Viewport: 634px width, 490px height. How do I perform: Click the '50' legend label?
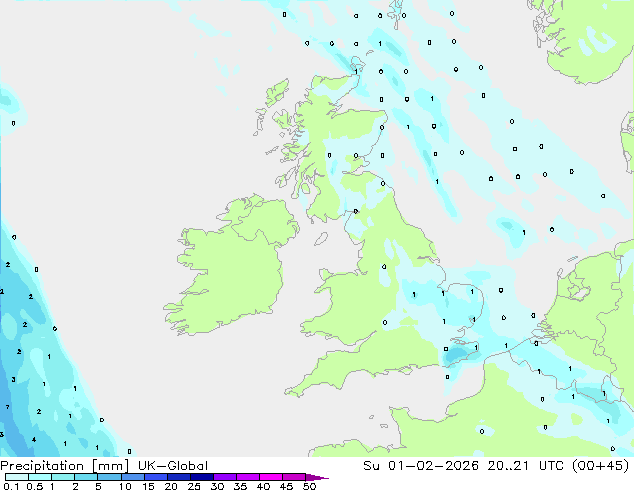click(309, 486)
